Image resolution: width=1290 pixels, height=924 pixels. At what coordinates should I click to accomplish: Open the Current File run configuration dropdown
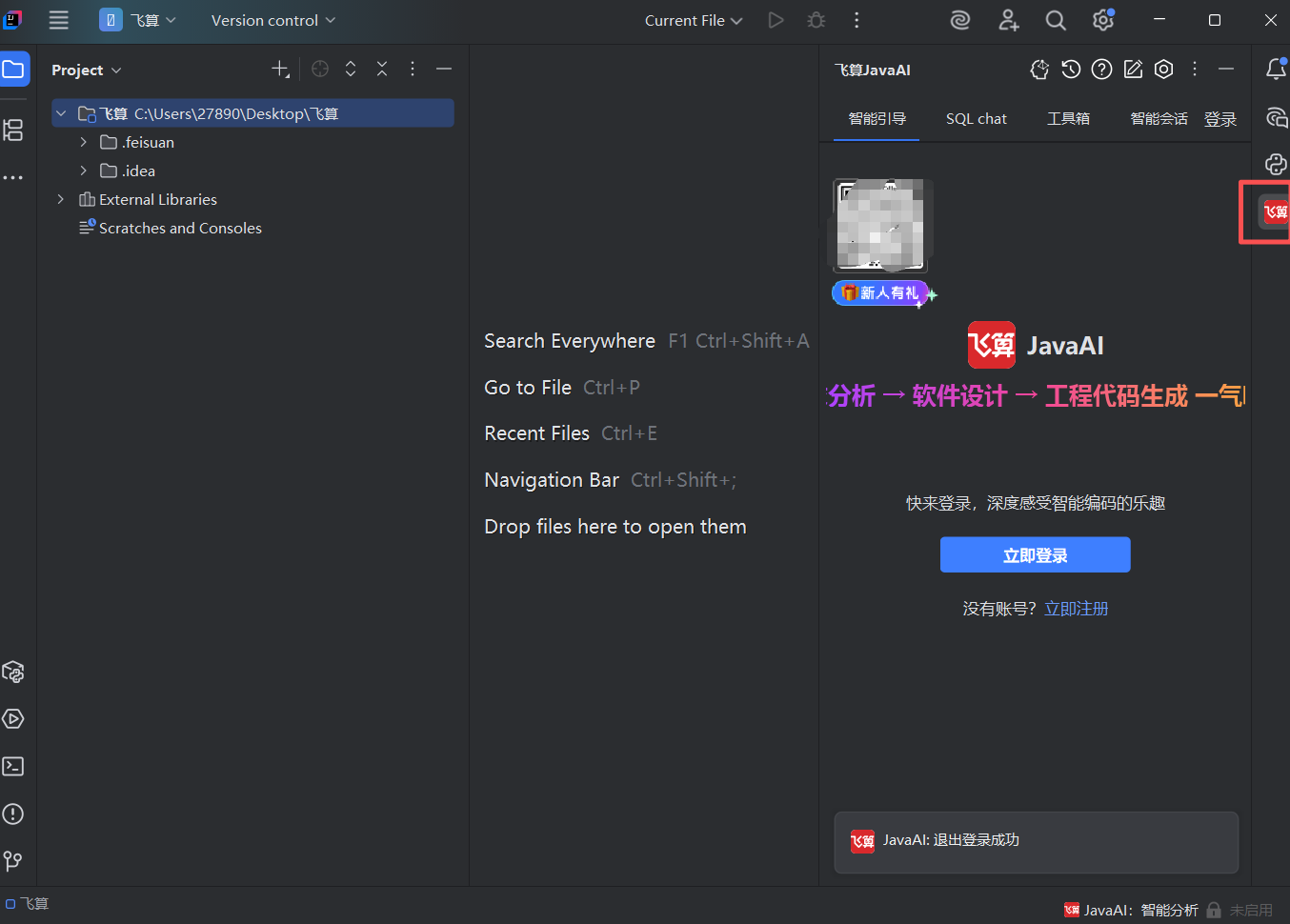694,20
